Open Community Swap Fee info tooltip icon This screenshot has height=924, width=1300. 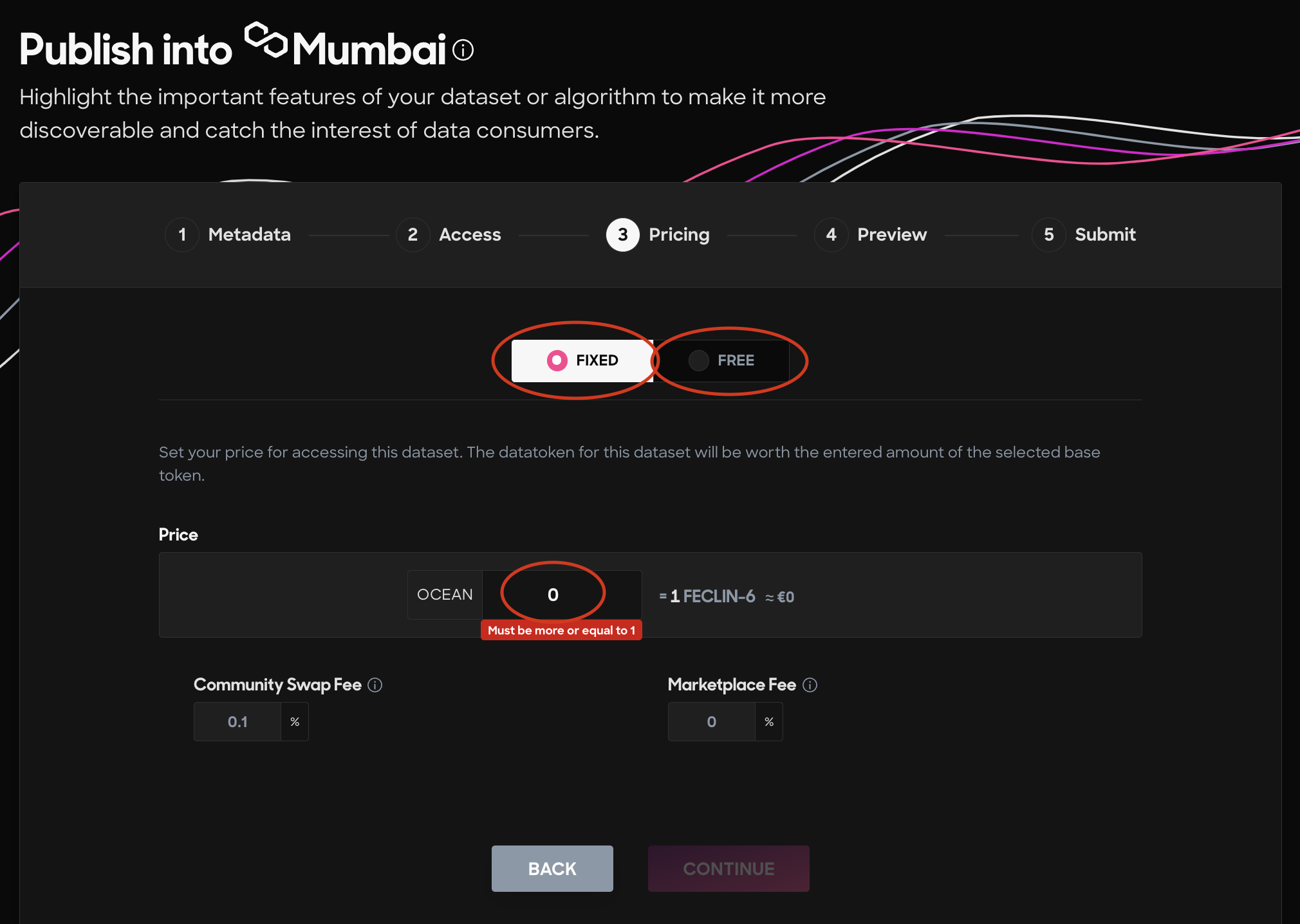pos(375,685)
